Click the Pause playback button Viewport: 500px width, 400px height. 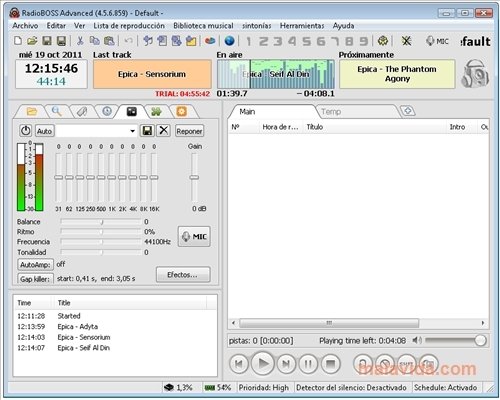[308, 364]
